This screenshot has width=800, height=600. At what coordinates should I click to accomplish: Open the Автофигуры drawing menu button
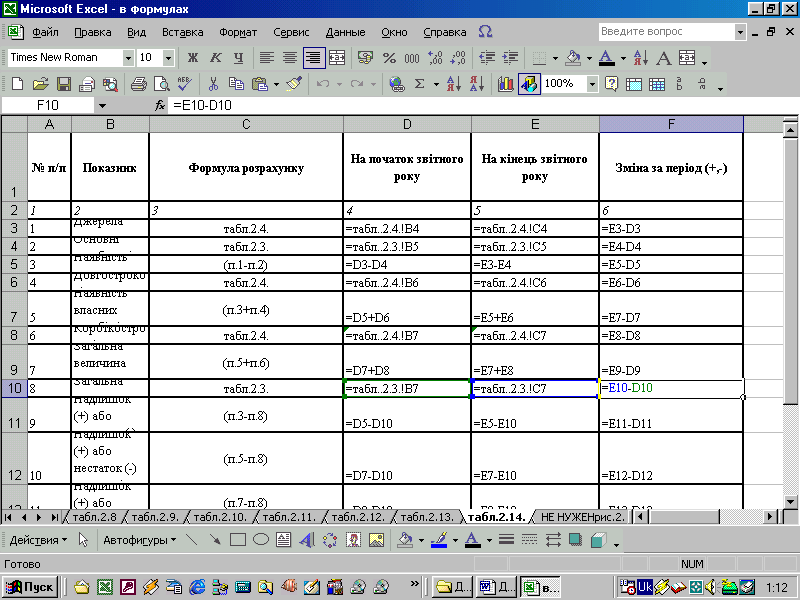pyautogui.click(x=135, y=540)
